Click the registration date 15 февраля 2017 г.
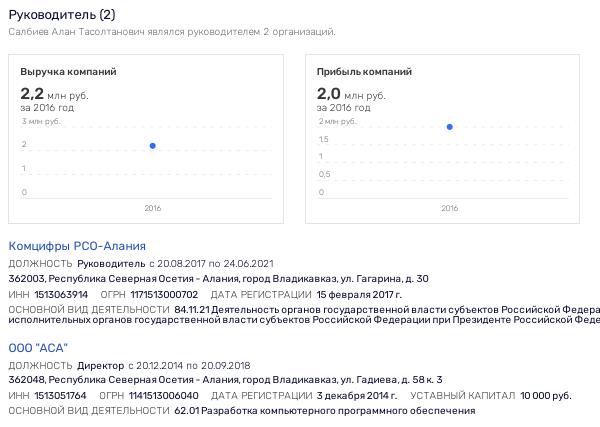The width and height of the screenshot is (600, 427). click(x=359, y=295)
